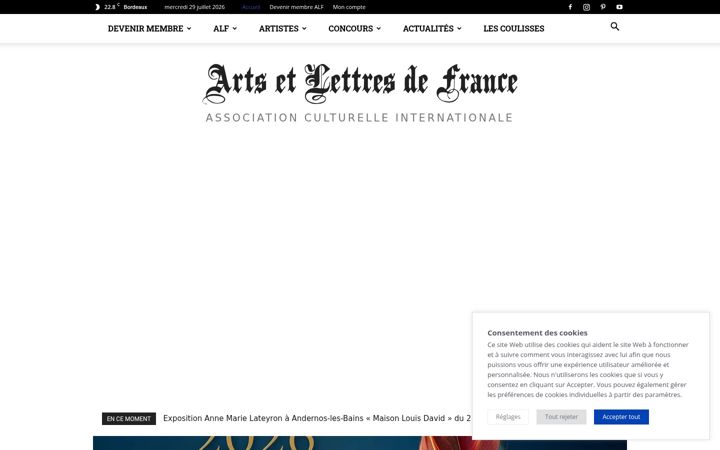
Task: Open the Facebook social icon
Action: 570,7
